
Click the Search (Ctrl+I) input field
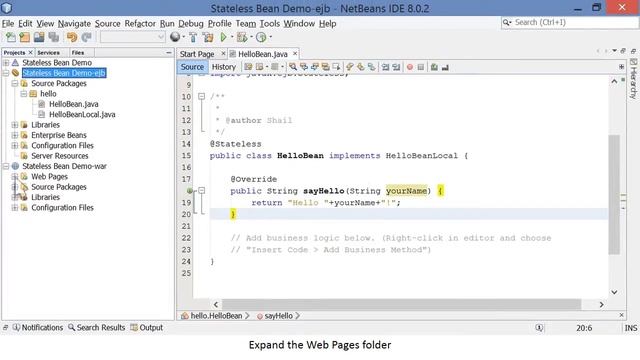click(x=569, y=22)
